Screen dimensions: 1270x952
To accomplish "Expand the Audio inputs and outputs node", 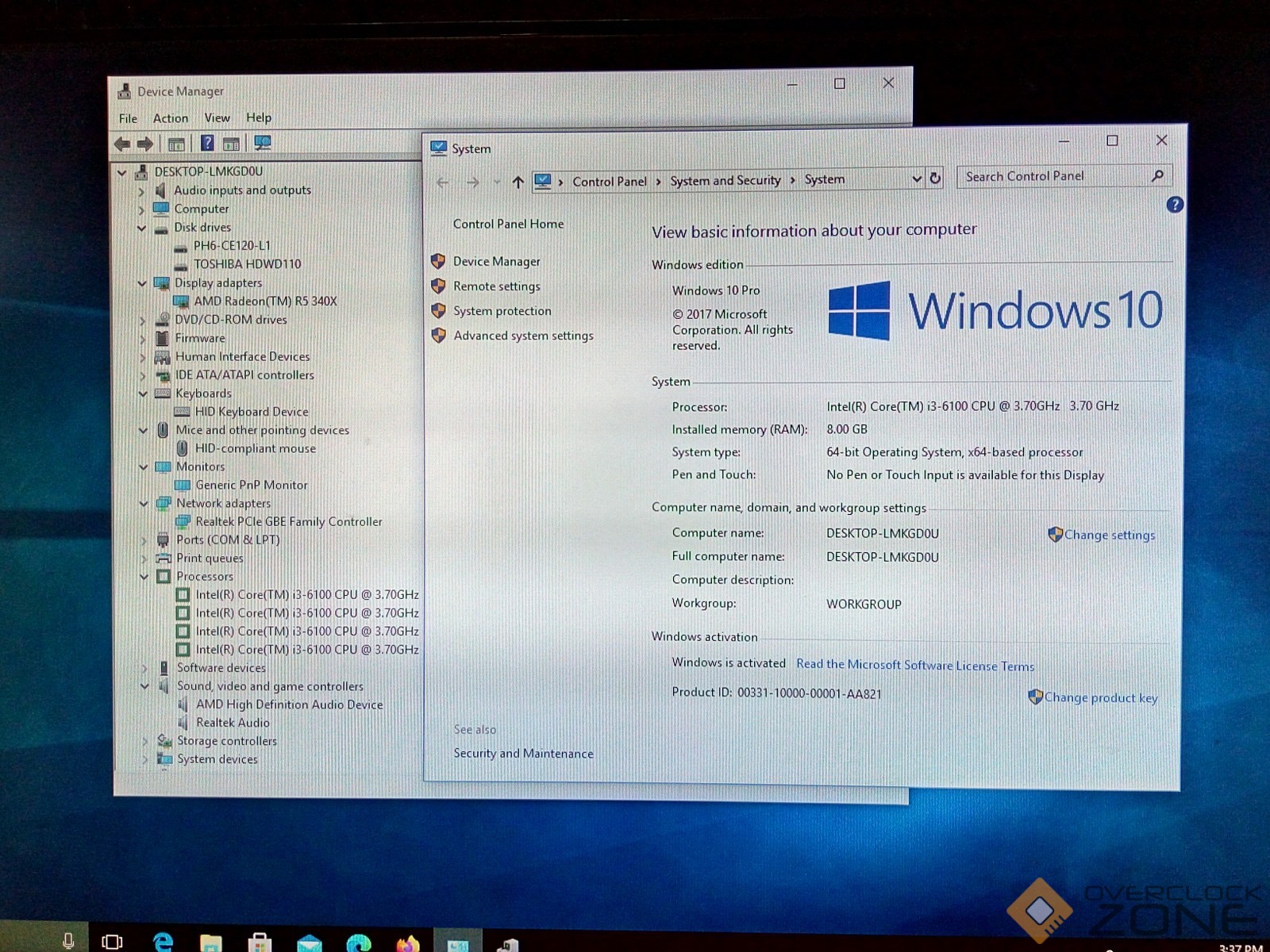I will [141, 191].
